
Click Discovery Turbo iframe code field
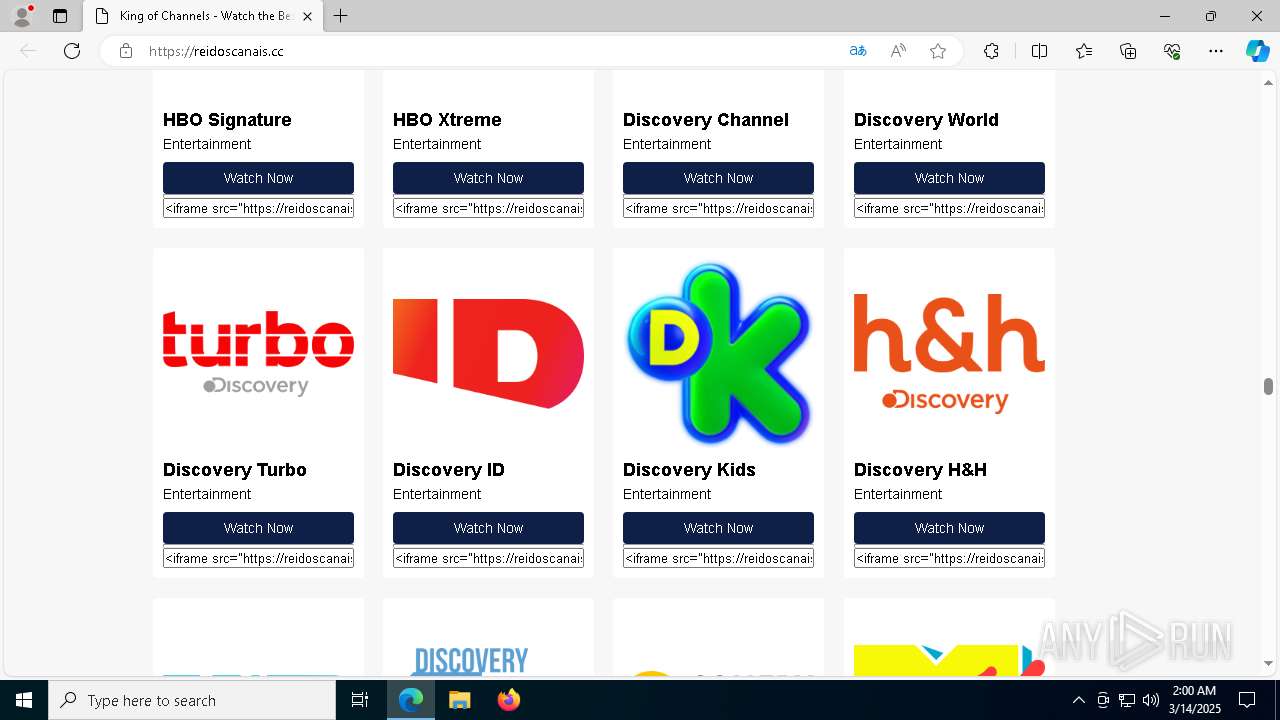[258, 558]
